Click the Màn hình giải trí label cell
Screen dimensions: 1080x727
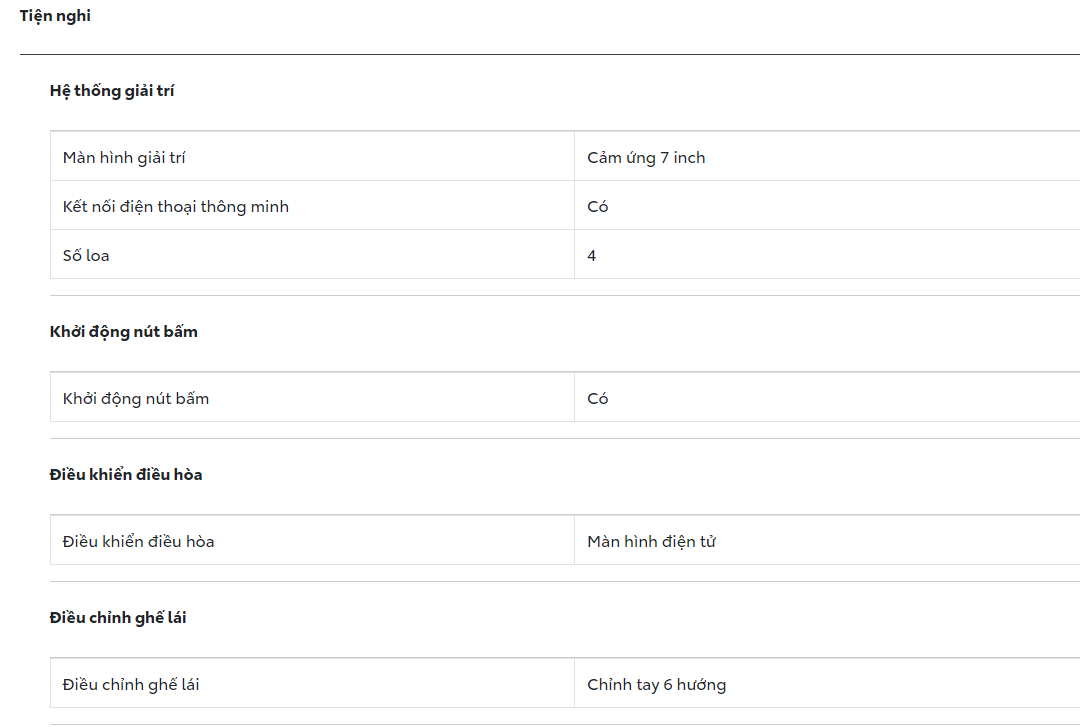coord(124,158)
